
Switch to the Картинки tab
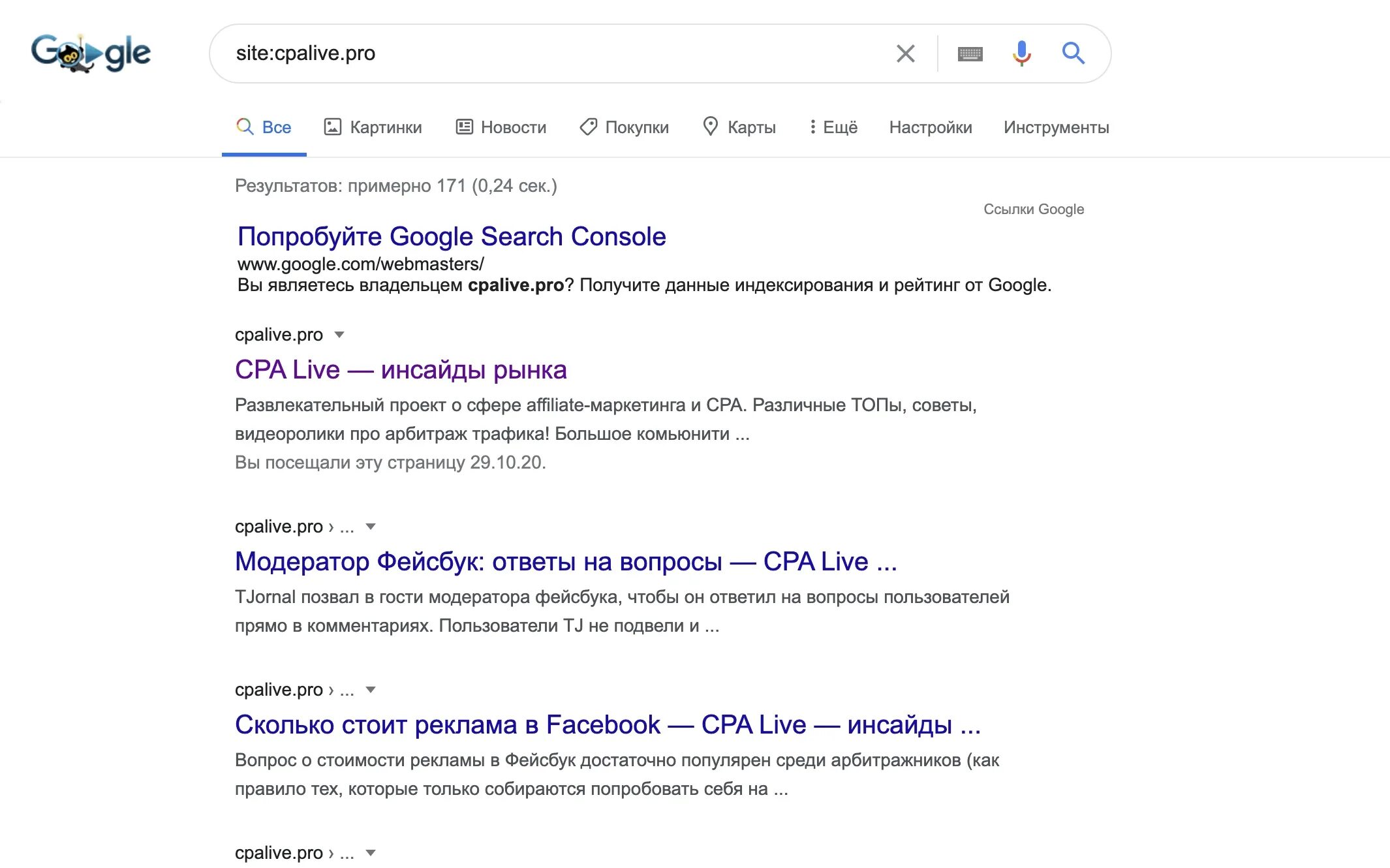coord(373,127)
